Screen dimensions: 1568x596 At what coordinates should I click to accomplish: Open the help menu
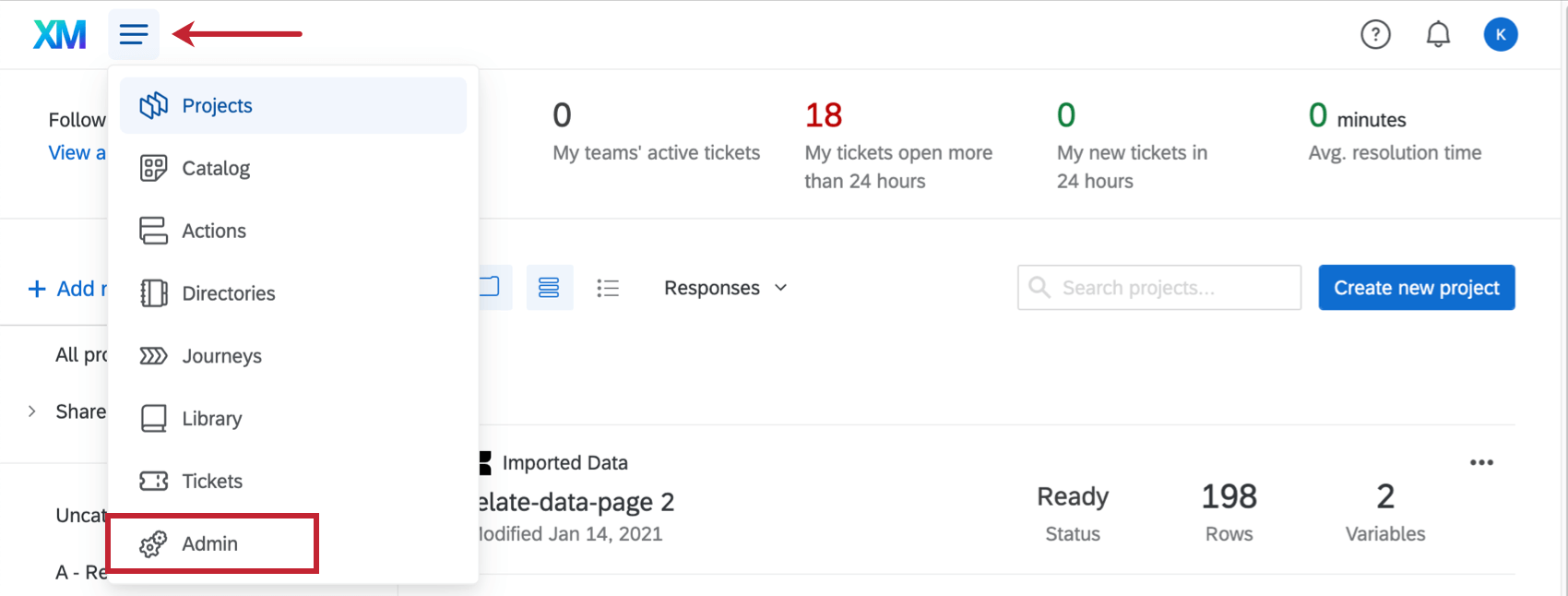pyautogui.click(x=1375, y=34)
